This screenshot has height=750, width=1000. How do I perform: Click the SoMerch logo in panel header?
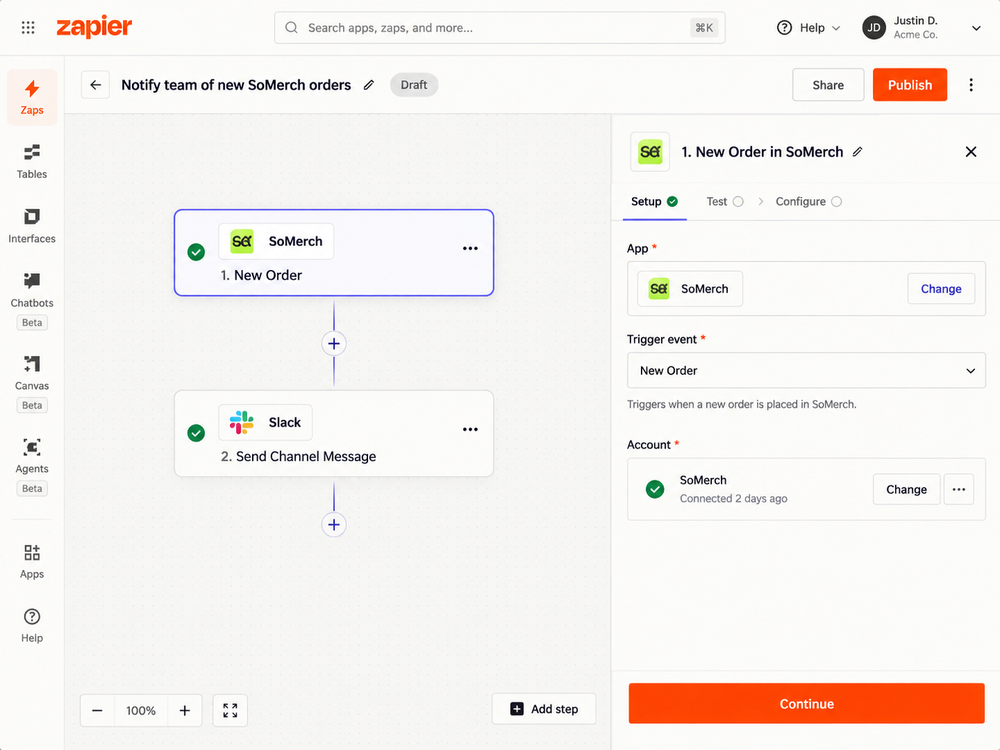tap(650, 152)
